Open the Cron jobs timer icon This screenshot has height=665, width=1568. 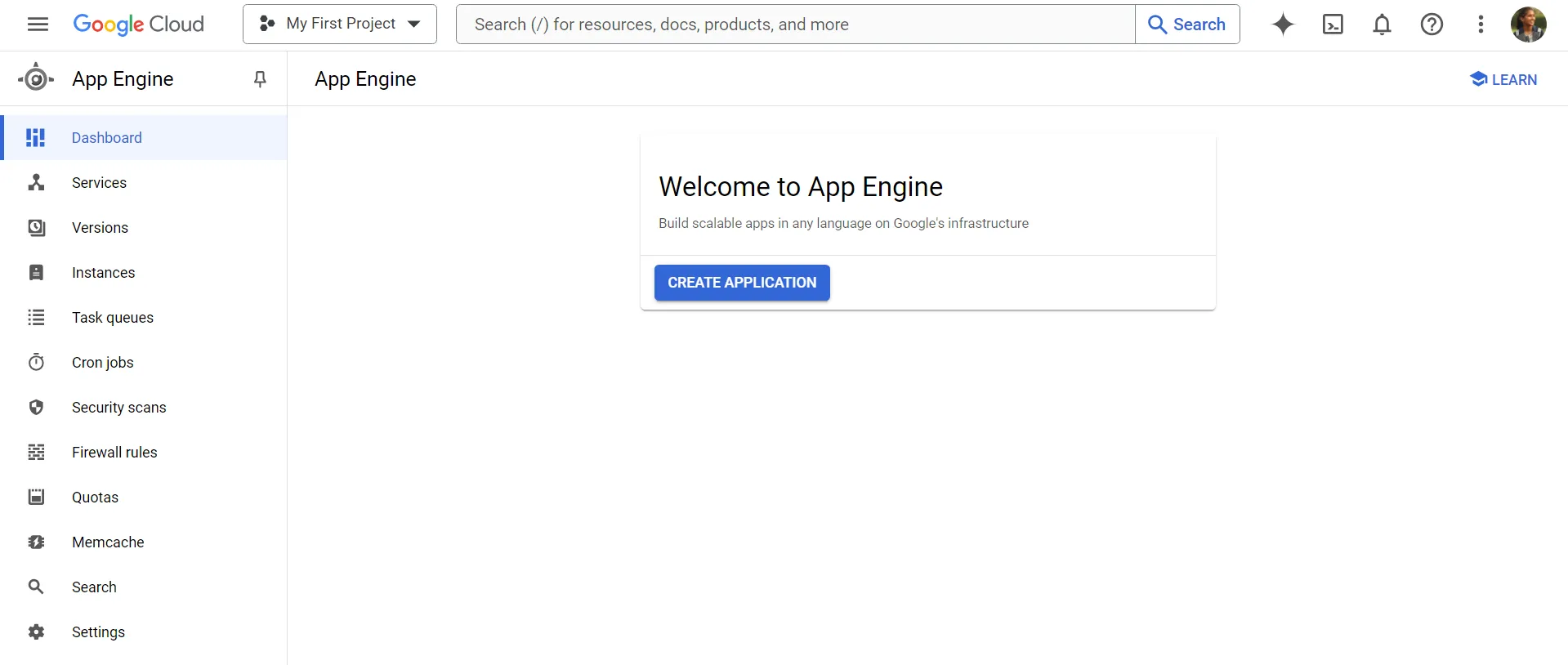37,363
